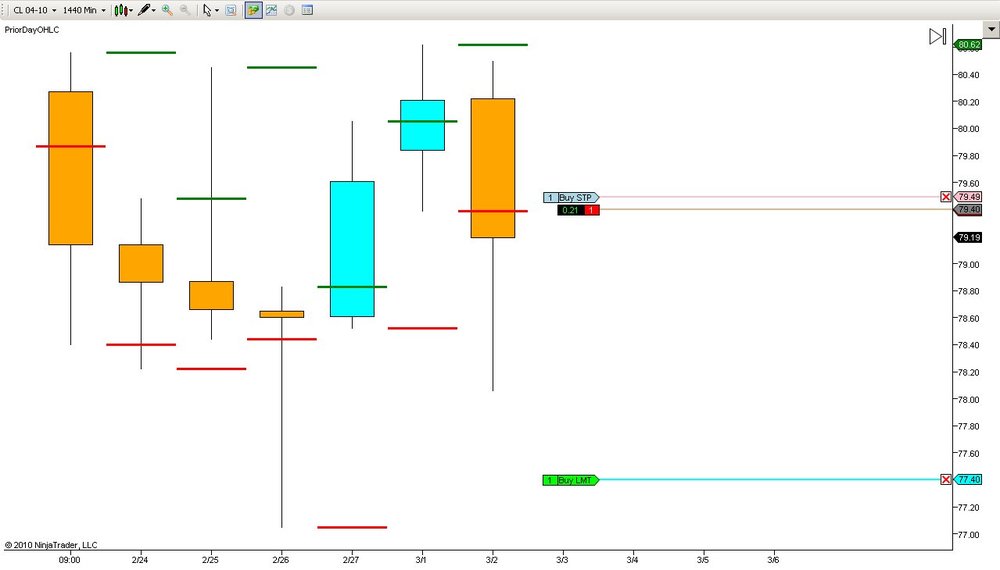The width and height of the screenshot is (1000, 570).
Task: Click the Buy STP quantity box
Action: click(x=550, y=198)
